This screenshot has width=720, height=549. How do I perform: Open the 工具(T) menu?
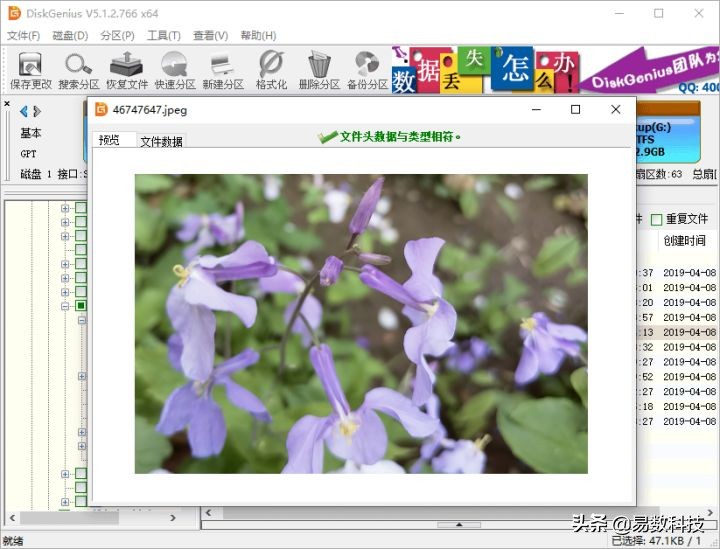point(164,36)
